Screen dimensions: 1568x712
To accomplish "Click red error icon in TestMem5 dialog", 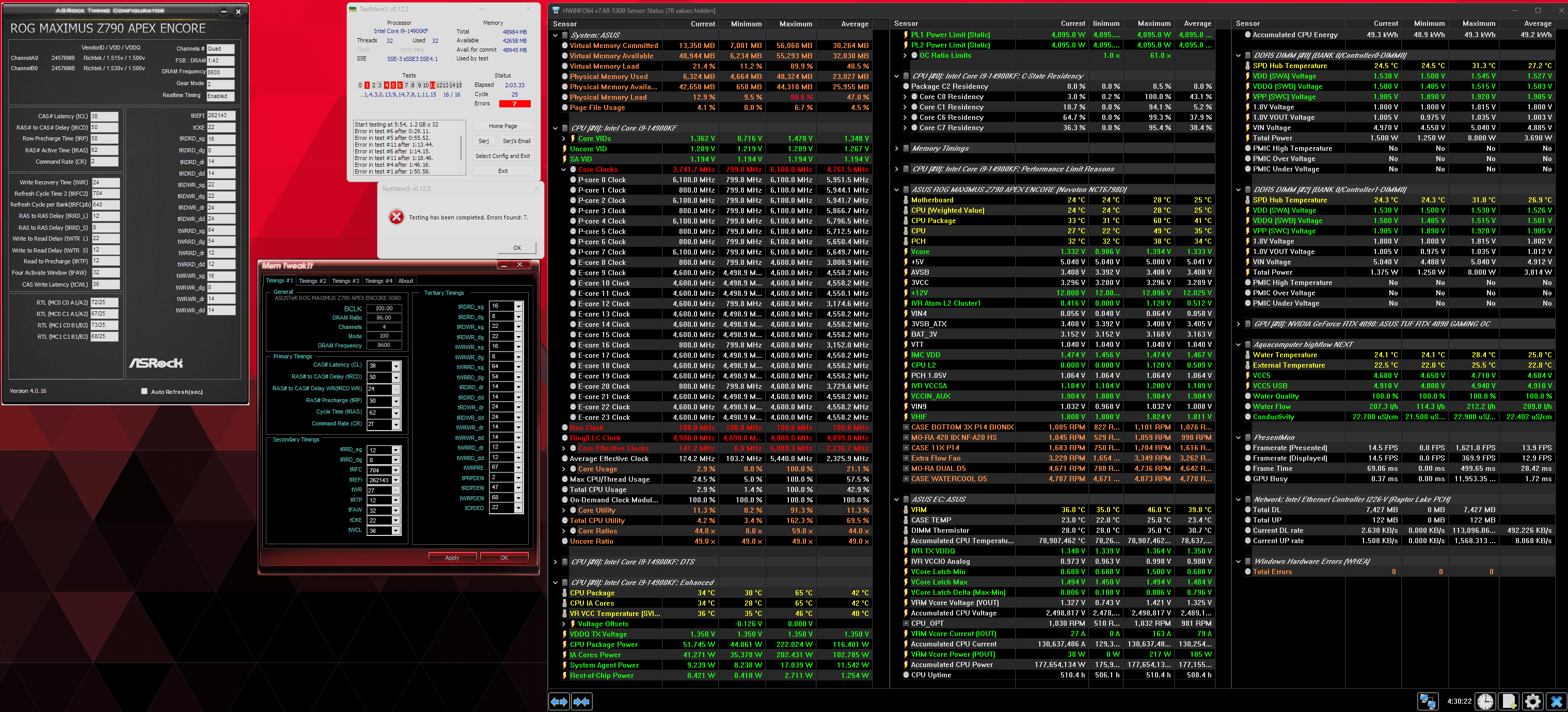I will click(x=397, y=217).
